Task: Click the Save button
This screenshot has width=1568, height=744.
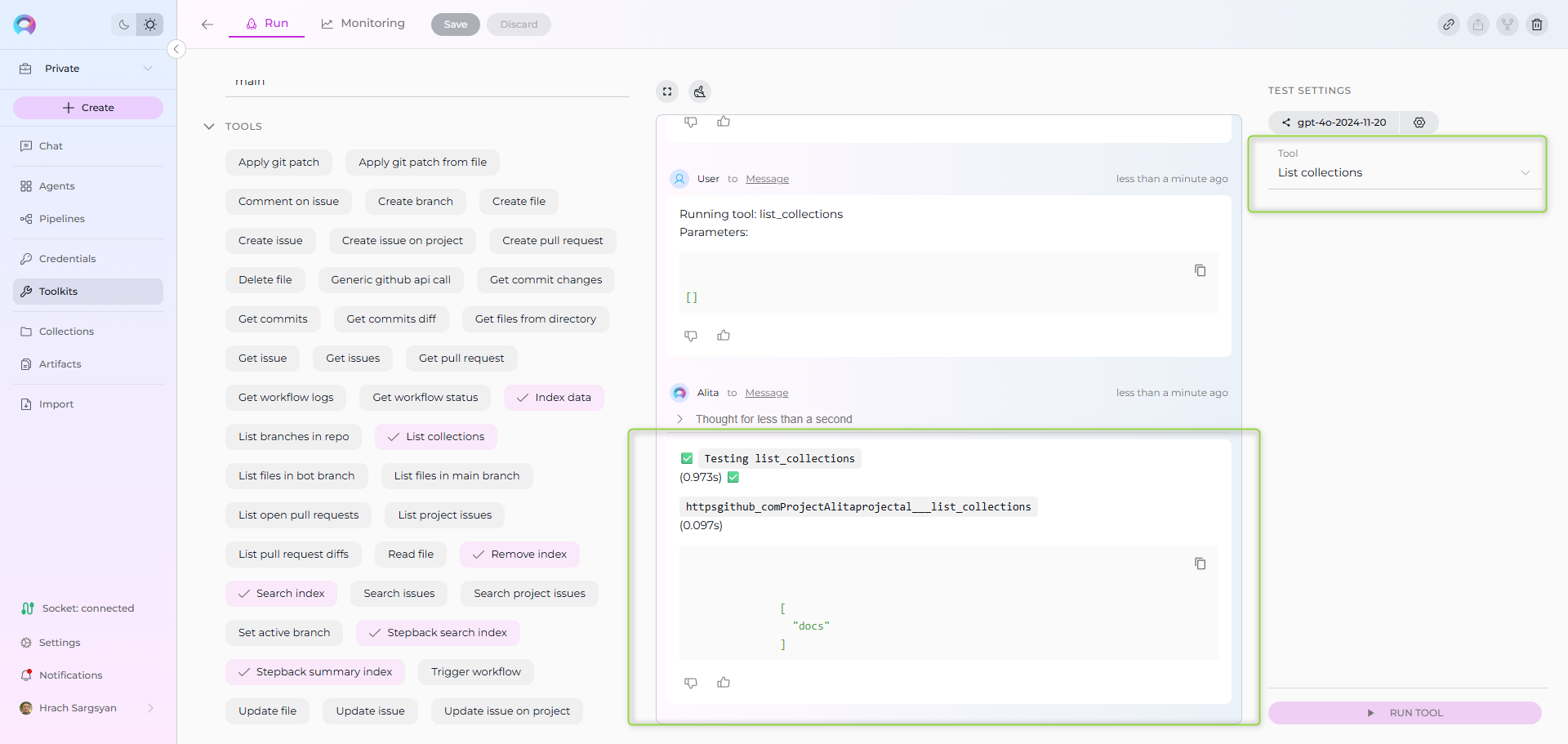Action: pos(456,25)
